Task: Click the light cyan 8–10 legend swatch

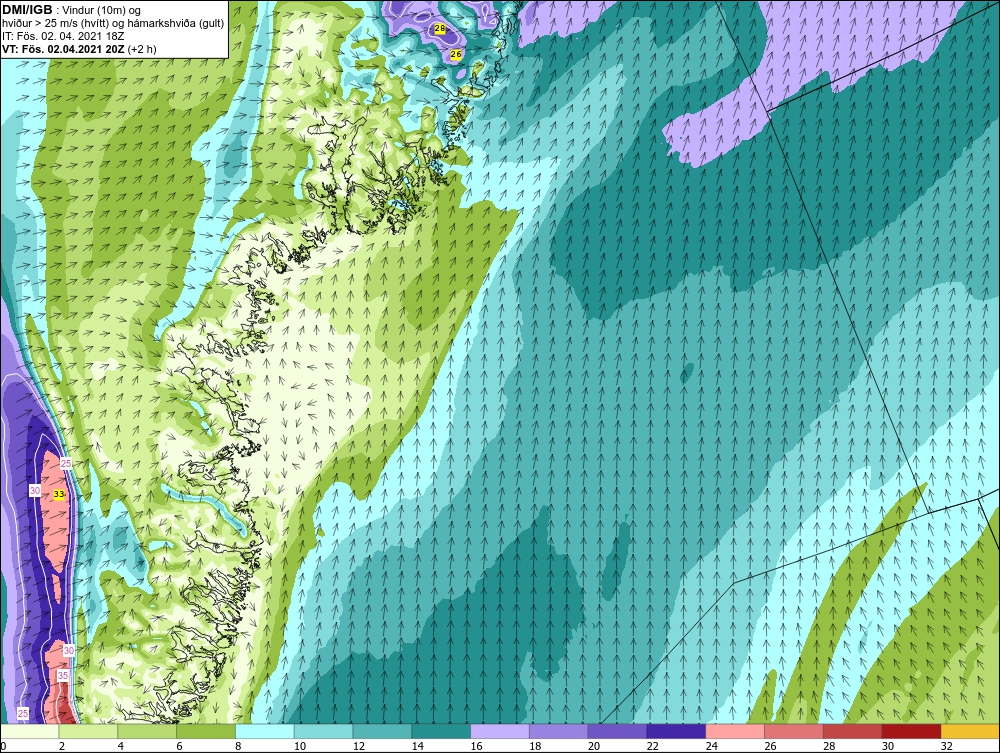Action: [x=265, y=731]
